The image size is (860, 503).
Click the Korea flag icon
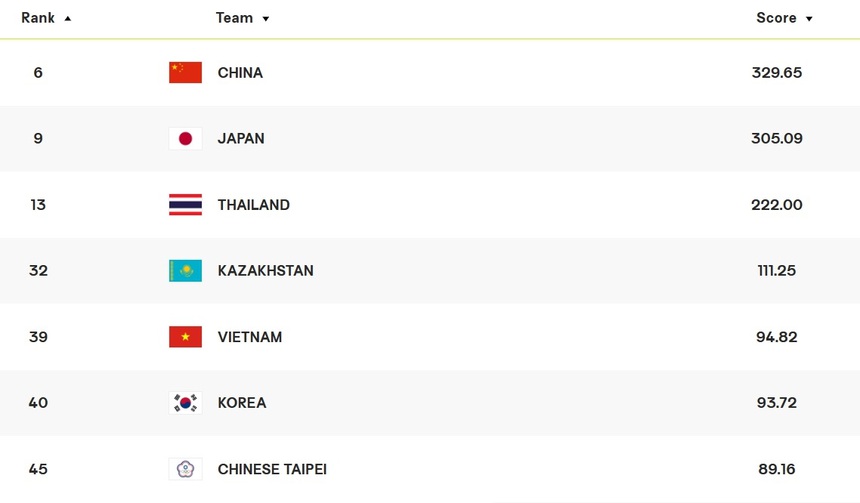tap(185, 403)
